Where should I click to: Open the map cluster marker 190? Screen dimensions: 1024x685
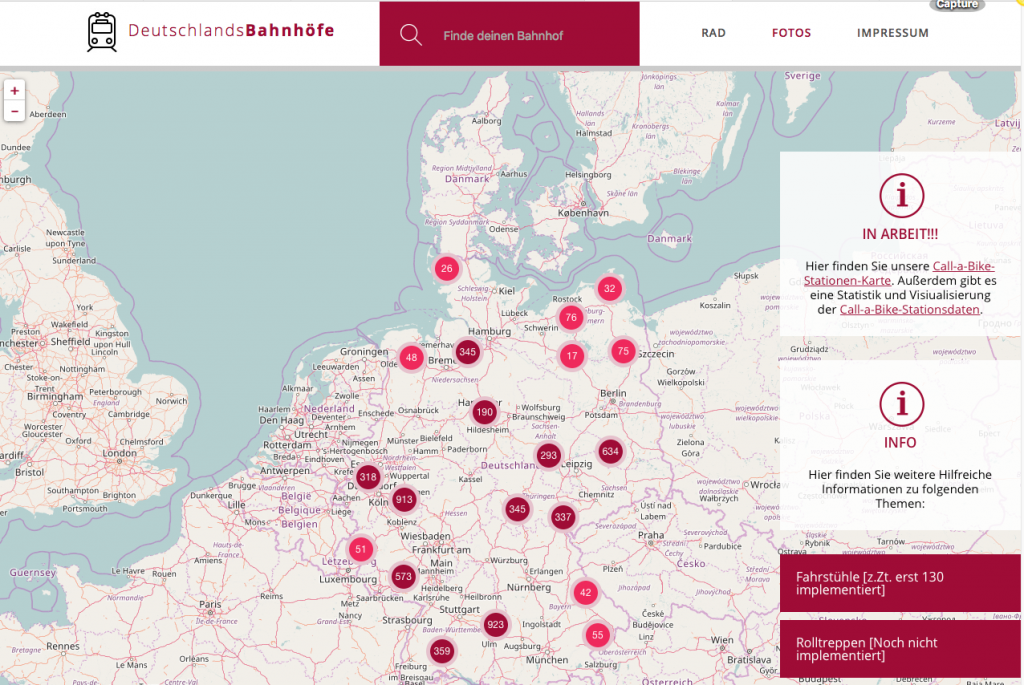coord(485,412)
